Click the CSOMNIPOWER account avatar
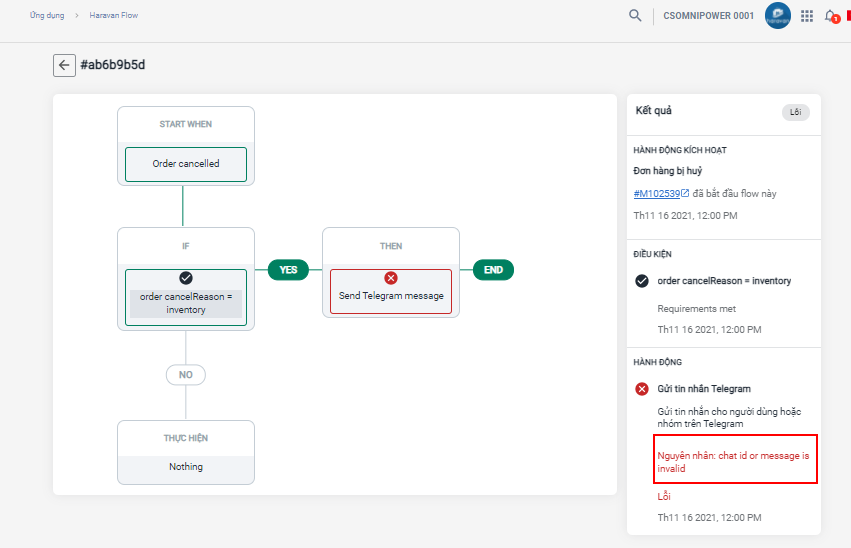Viewport: 851px width, 548px height. coord(778,15)
